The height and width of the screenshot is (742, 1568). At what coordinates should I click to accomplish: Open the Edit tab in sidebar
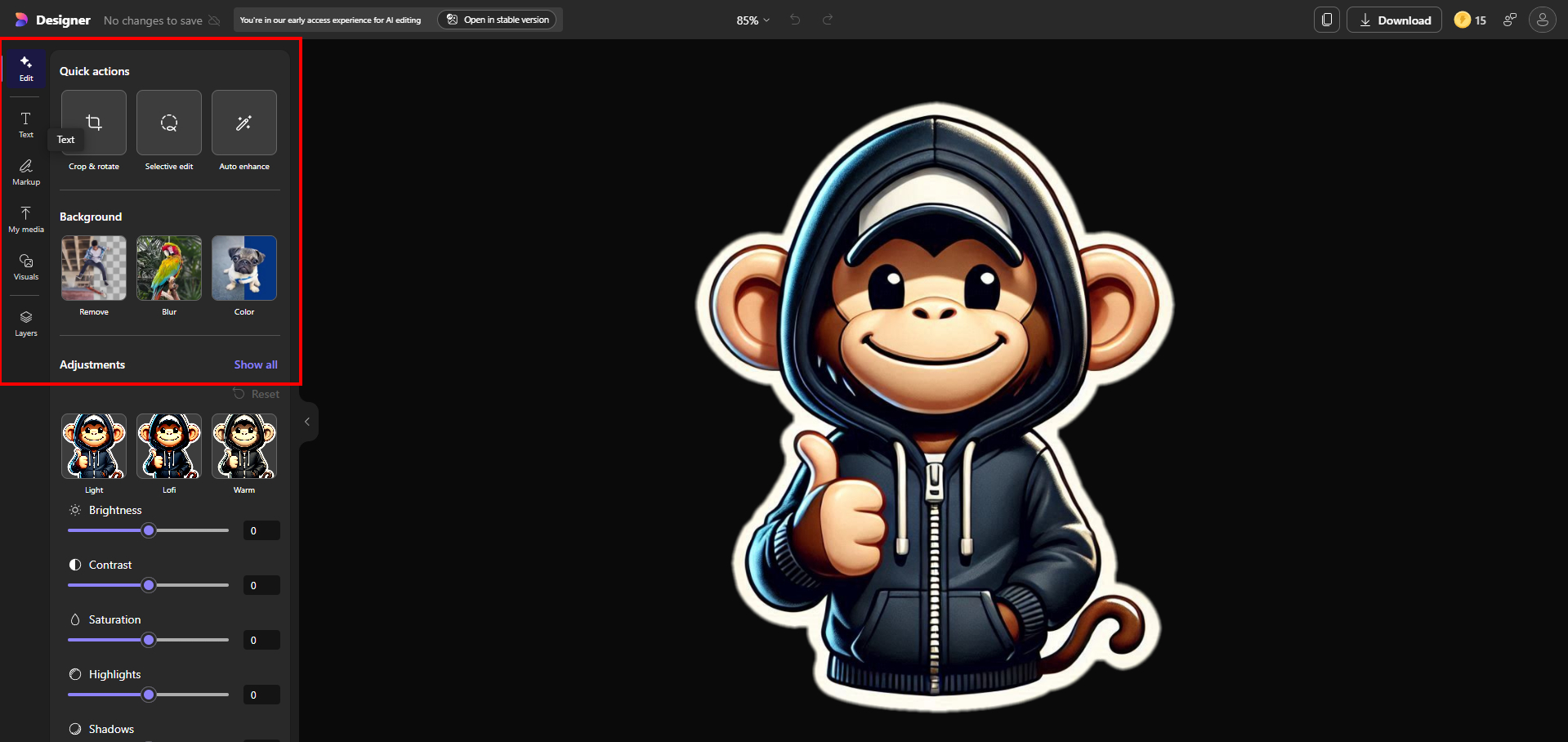click(x=26, y=69)
